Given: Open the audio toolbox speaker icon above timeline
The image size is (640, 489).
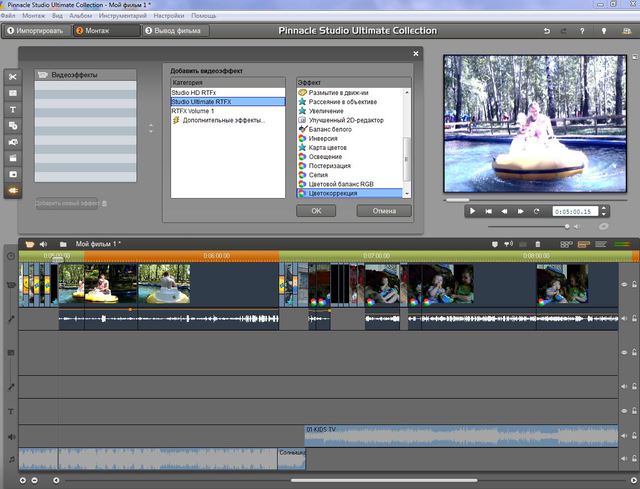Looking at the screenshot, I should coord(43,244).
